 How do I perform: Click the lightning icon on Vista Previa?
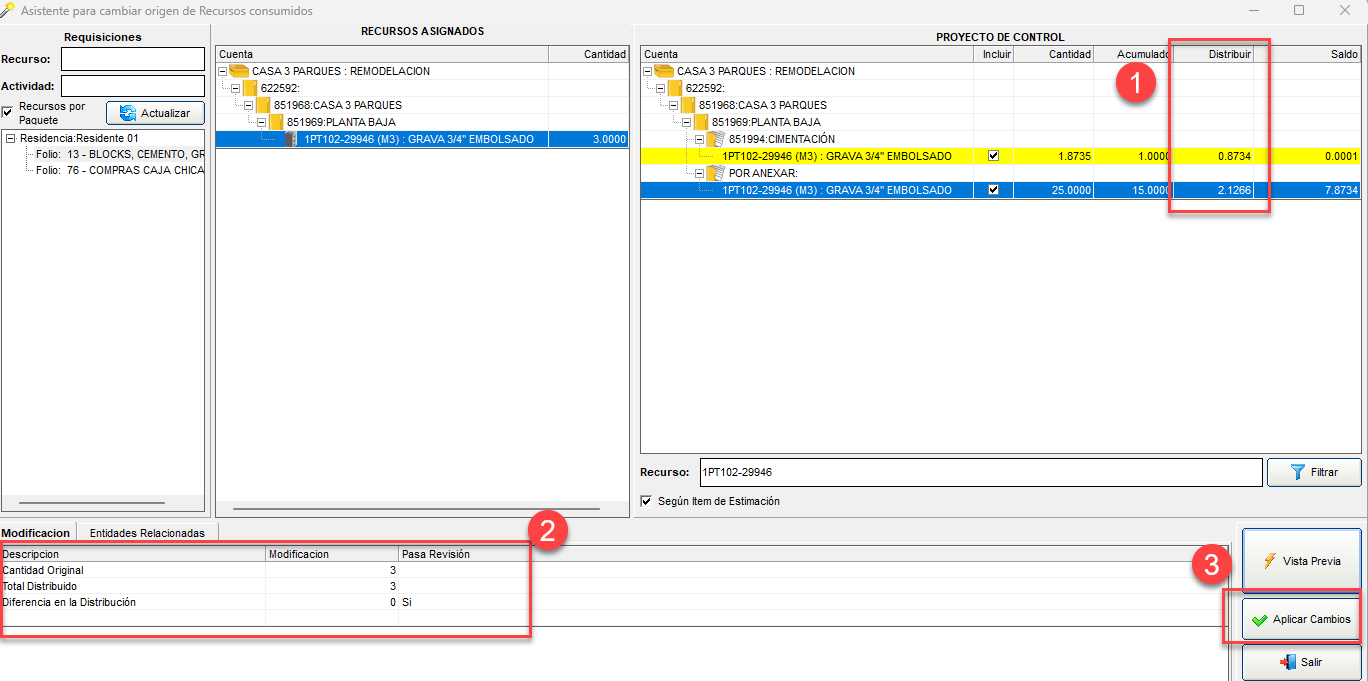1269,561
